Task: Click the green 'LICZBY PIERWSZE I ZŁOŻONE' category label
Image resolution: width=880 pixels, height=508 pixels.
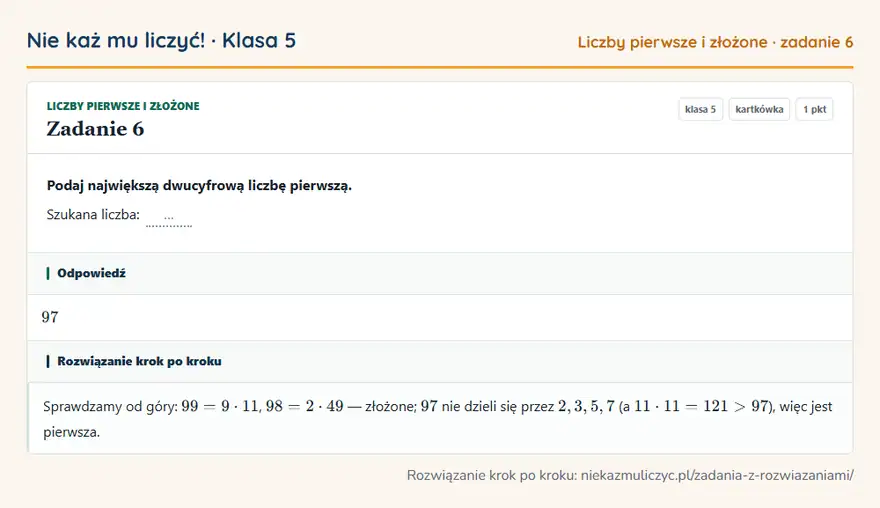Action: click(123, 106)
